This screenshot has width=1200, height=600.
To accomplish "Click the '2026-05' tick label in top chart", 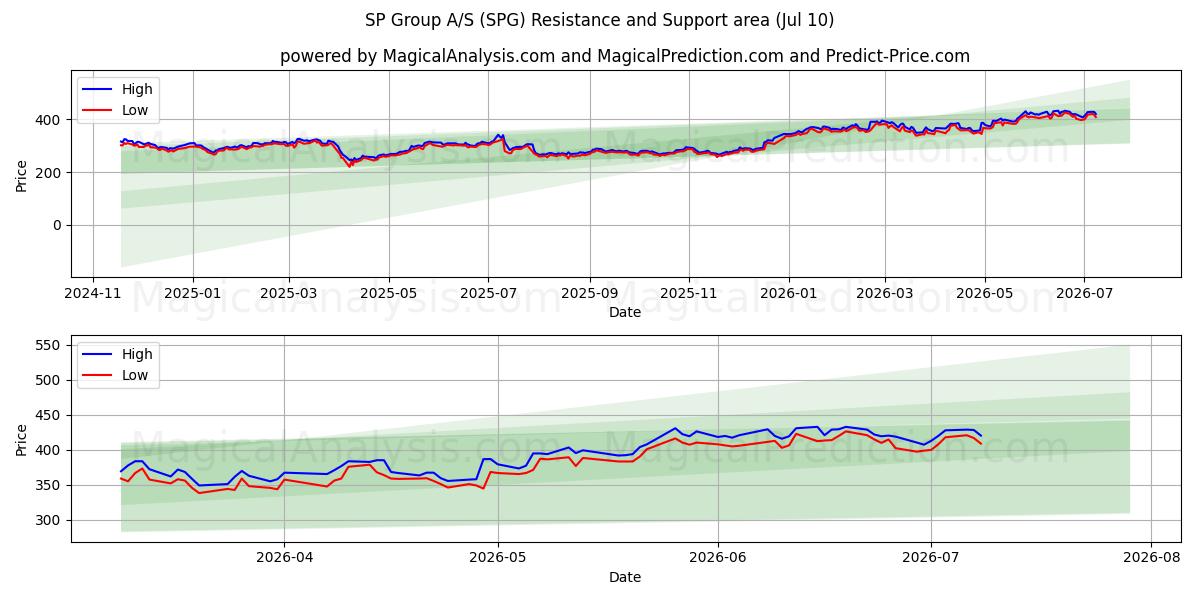I will (984, 294).
